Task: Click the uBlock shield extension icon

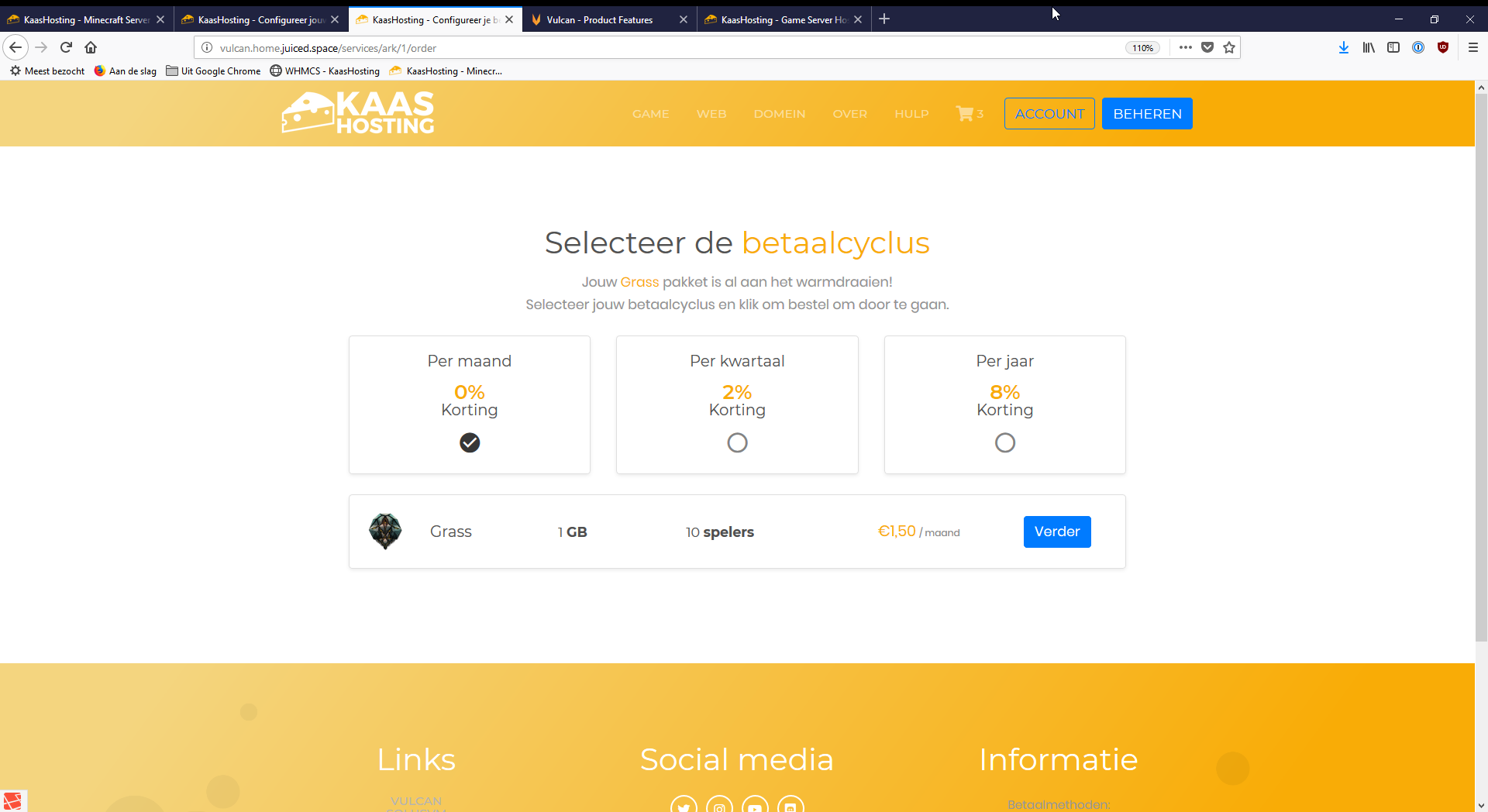Action: pyautogui.click(x=1443, y=47)
